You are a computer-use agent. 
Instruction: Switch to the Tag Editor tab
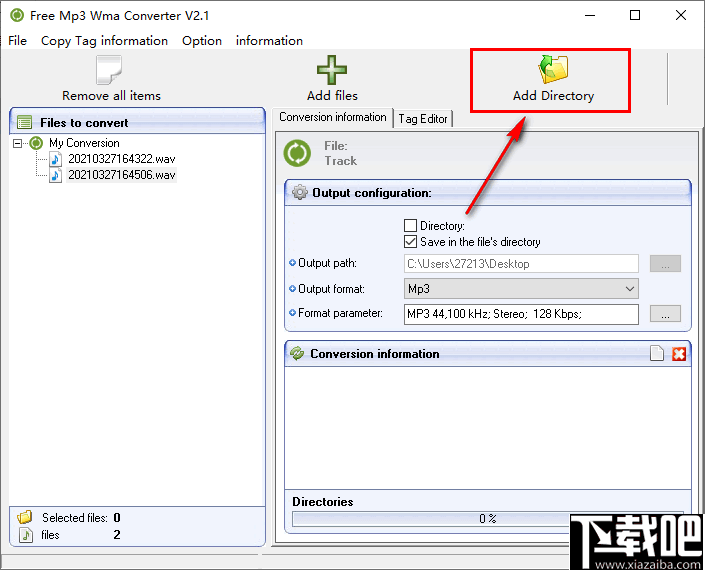(423, 119)
